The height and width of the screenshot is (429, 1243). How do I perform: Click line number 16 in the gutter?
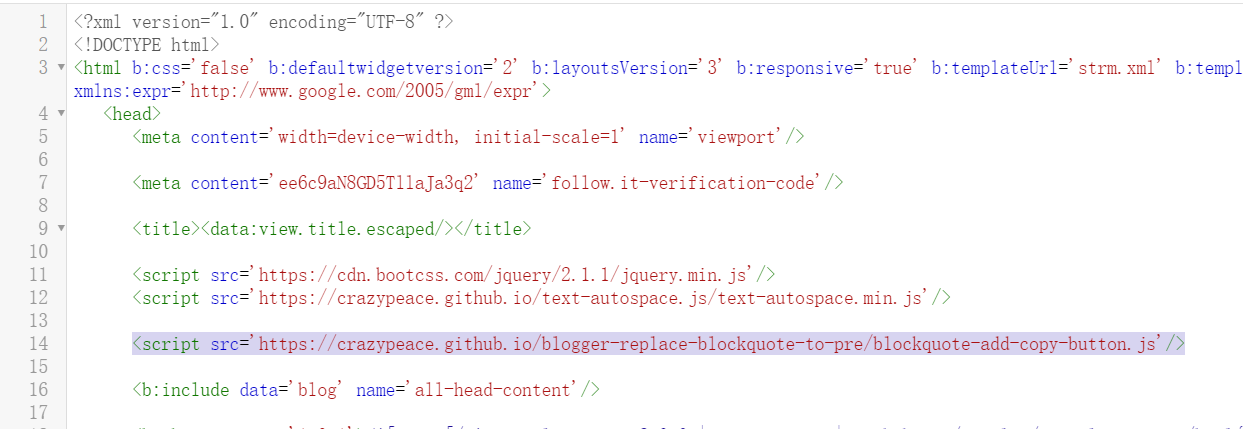click(x=39, y=389)
